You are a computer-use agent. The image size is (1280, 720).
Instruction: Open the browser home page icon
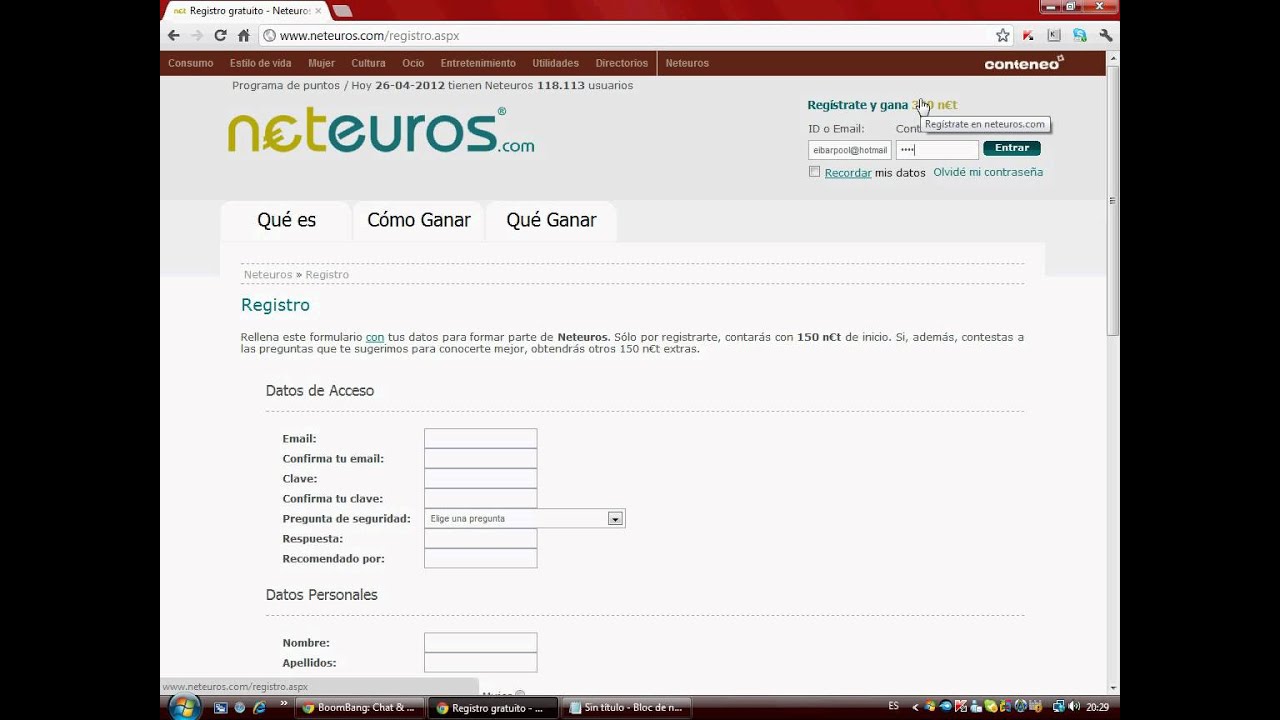244,35
